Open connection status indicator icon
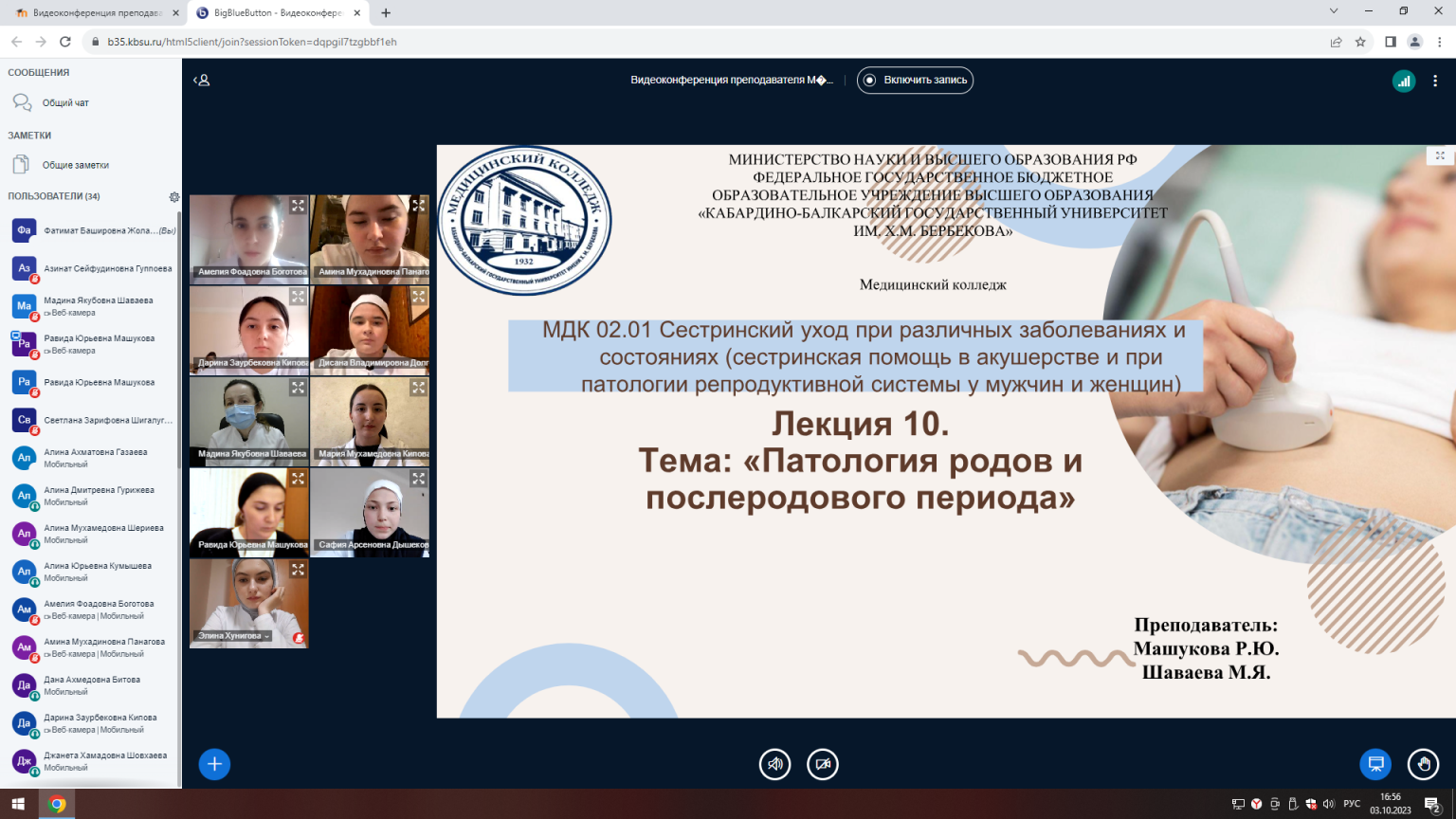This screenshot has height=819, width=1456. tap(1404, 82)
